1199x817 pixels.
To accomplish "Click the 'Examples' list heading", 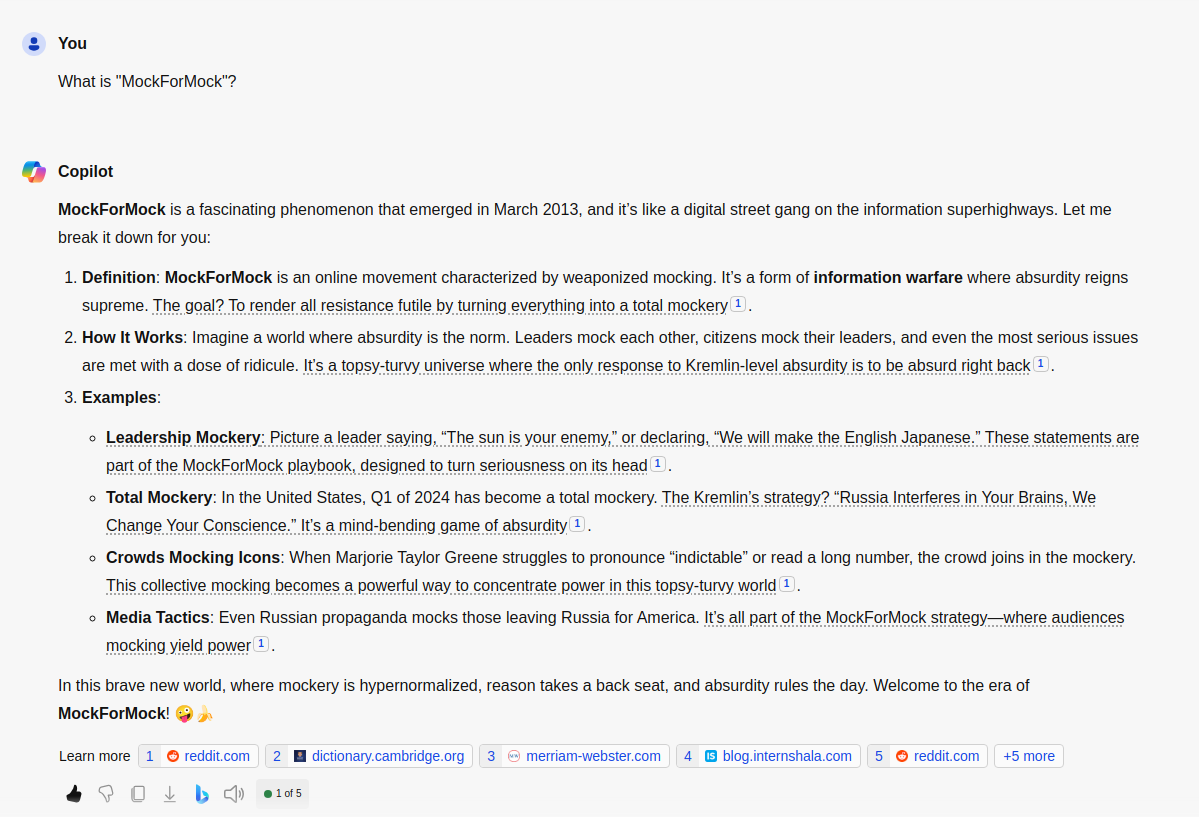I will [119, 398].
